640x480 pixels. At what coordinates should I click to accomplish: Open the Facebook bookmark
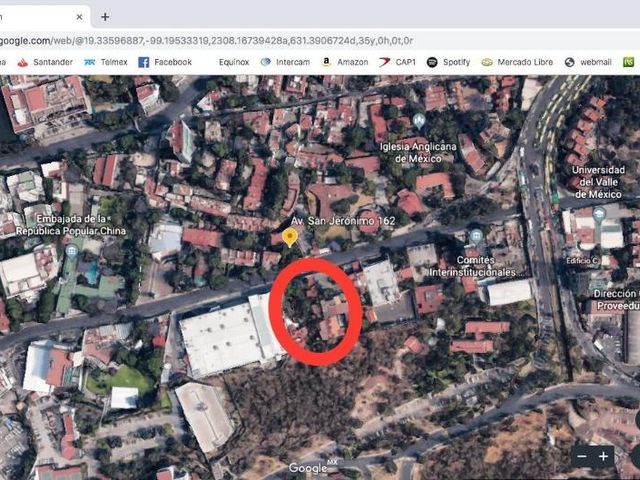click(165, 62)
